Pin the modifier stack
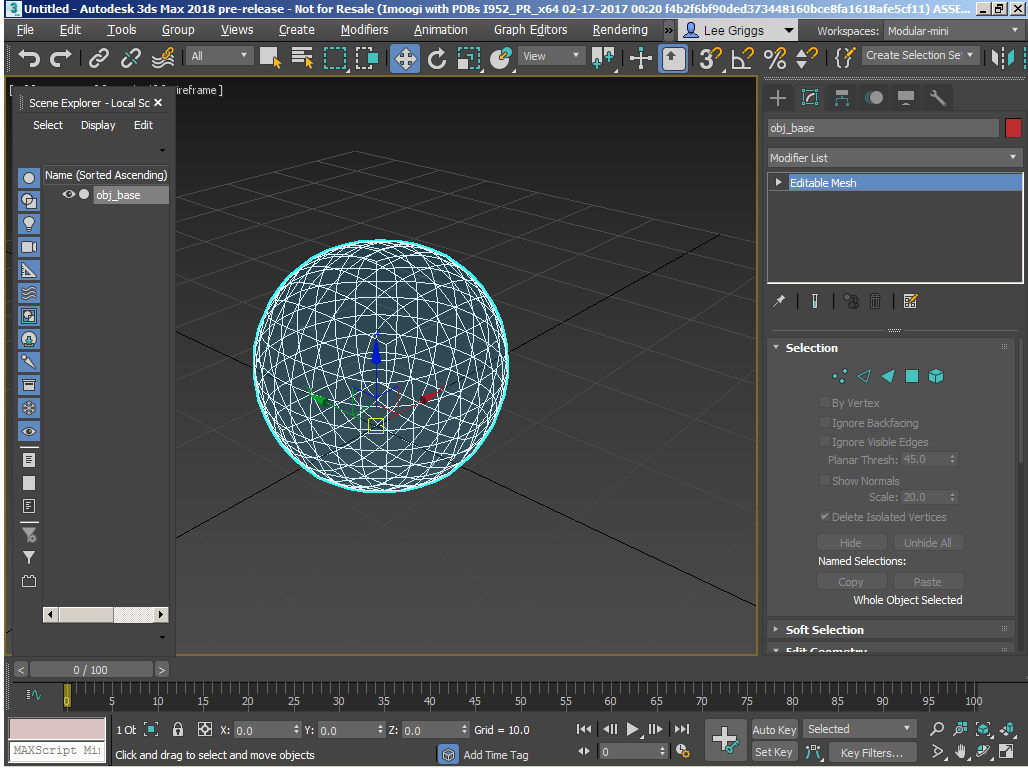The width and height of the screenshot is (1028, 768). pos(778,300)
